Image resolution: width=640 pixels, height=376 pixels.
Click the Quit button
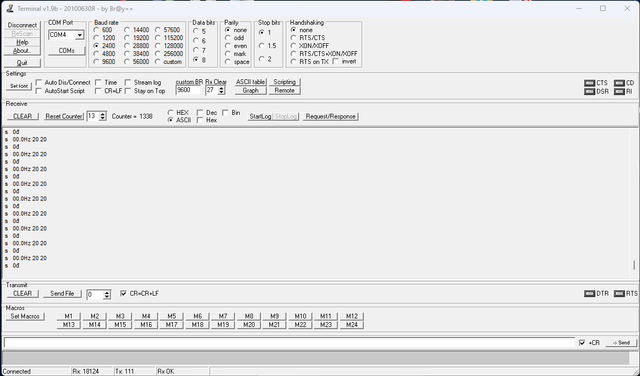(22, 63)
